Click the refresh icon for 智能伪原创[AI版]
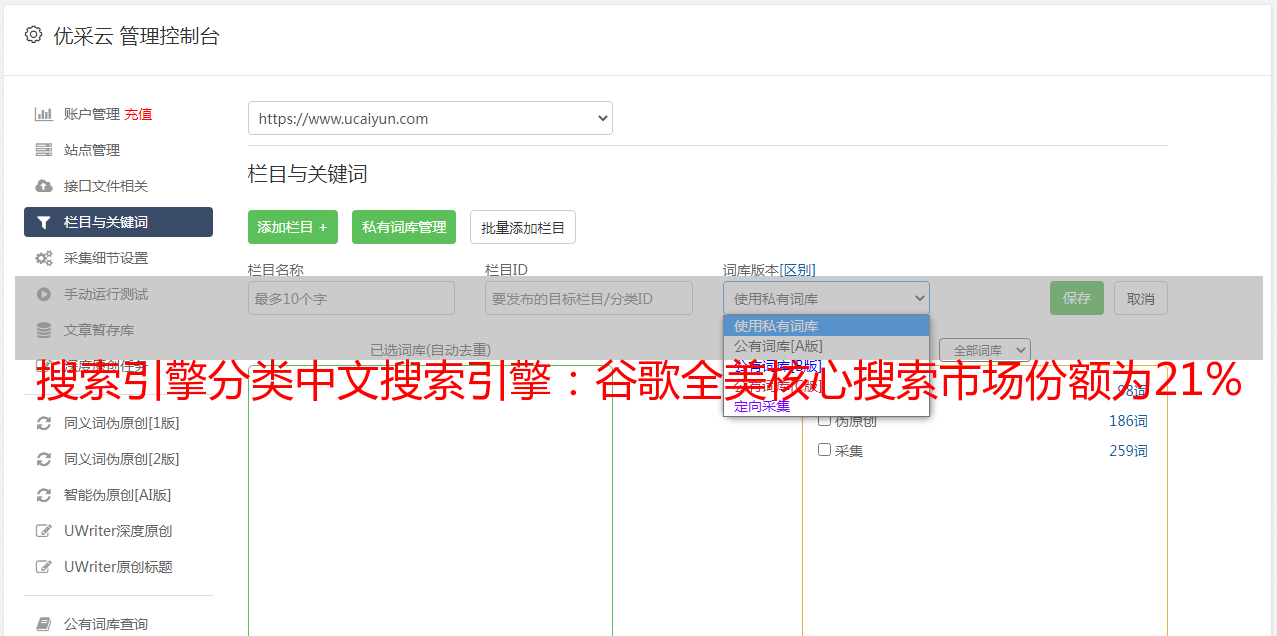The height and width of the screenshot is (636, 1277). (43, 495)
